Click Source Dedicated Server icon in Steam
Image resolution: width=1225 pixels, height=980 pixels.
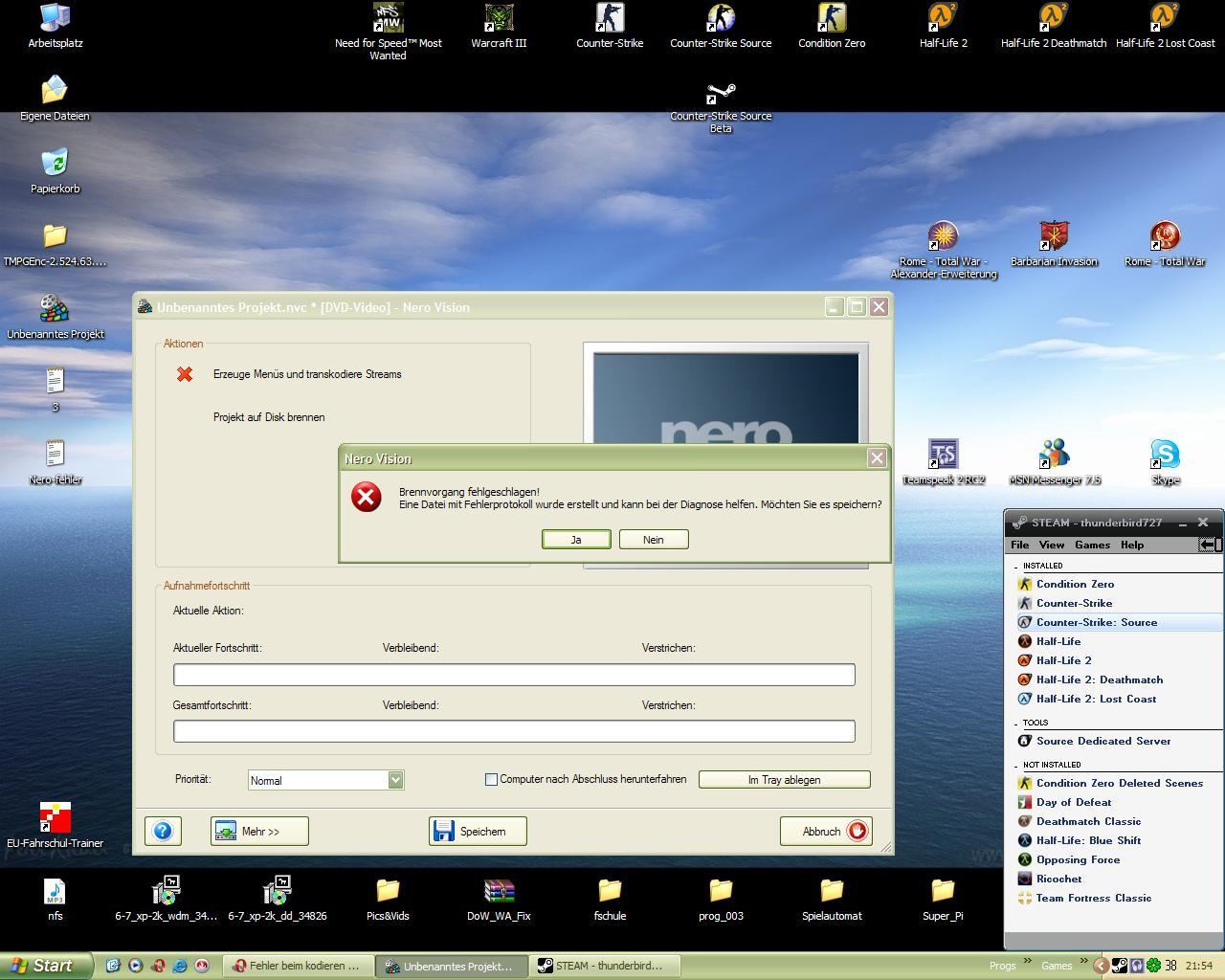point(1024,741)
